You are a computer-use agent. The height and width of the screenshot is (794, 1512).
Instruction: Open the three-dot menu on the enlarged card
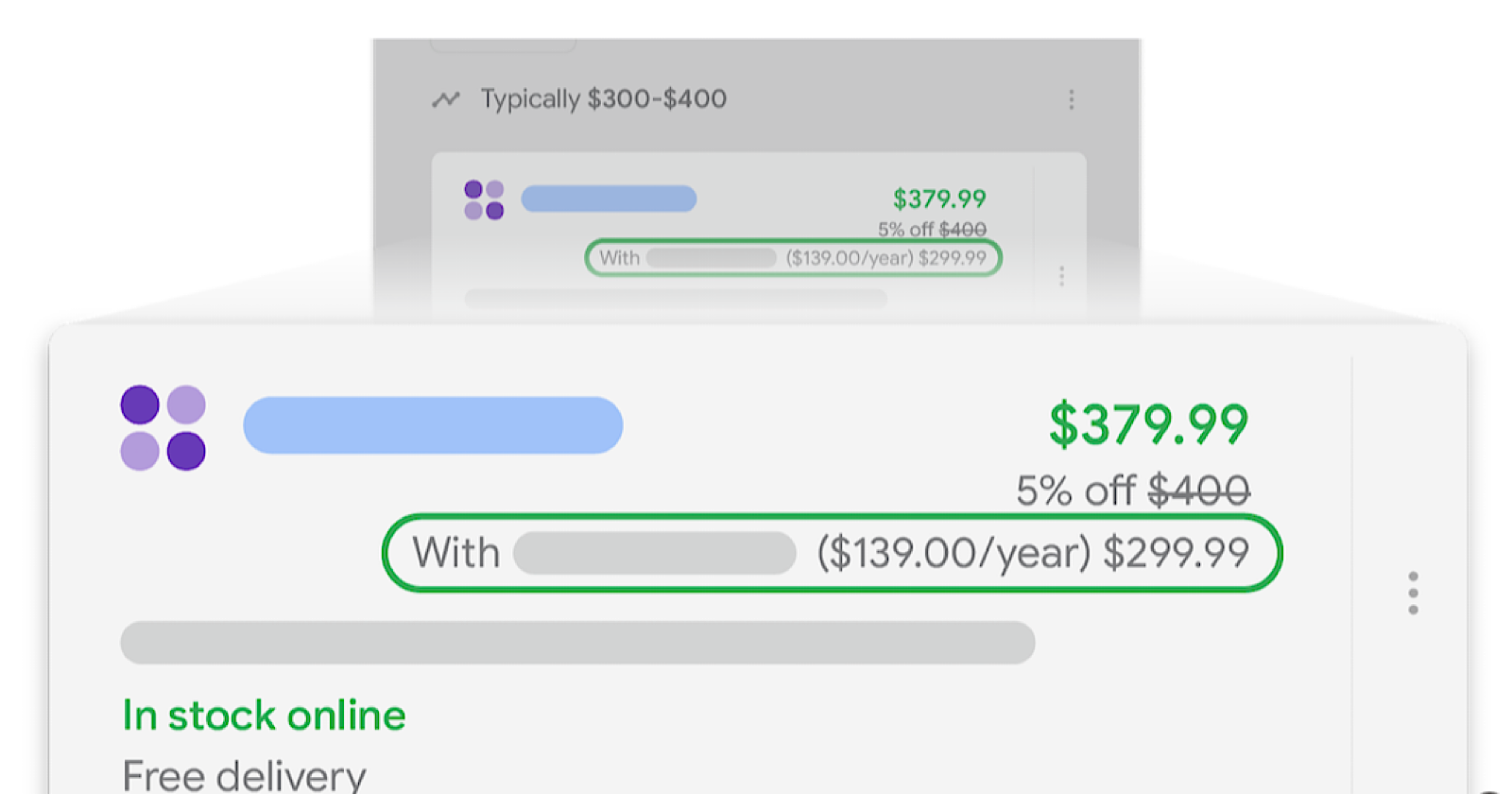tap(1413, 593)
